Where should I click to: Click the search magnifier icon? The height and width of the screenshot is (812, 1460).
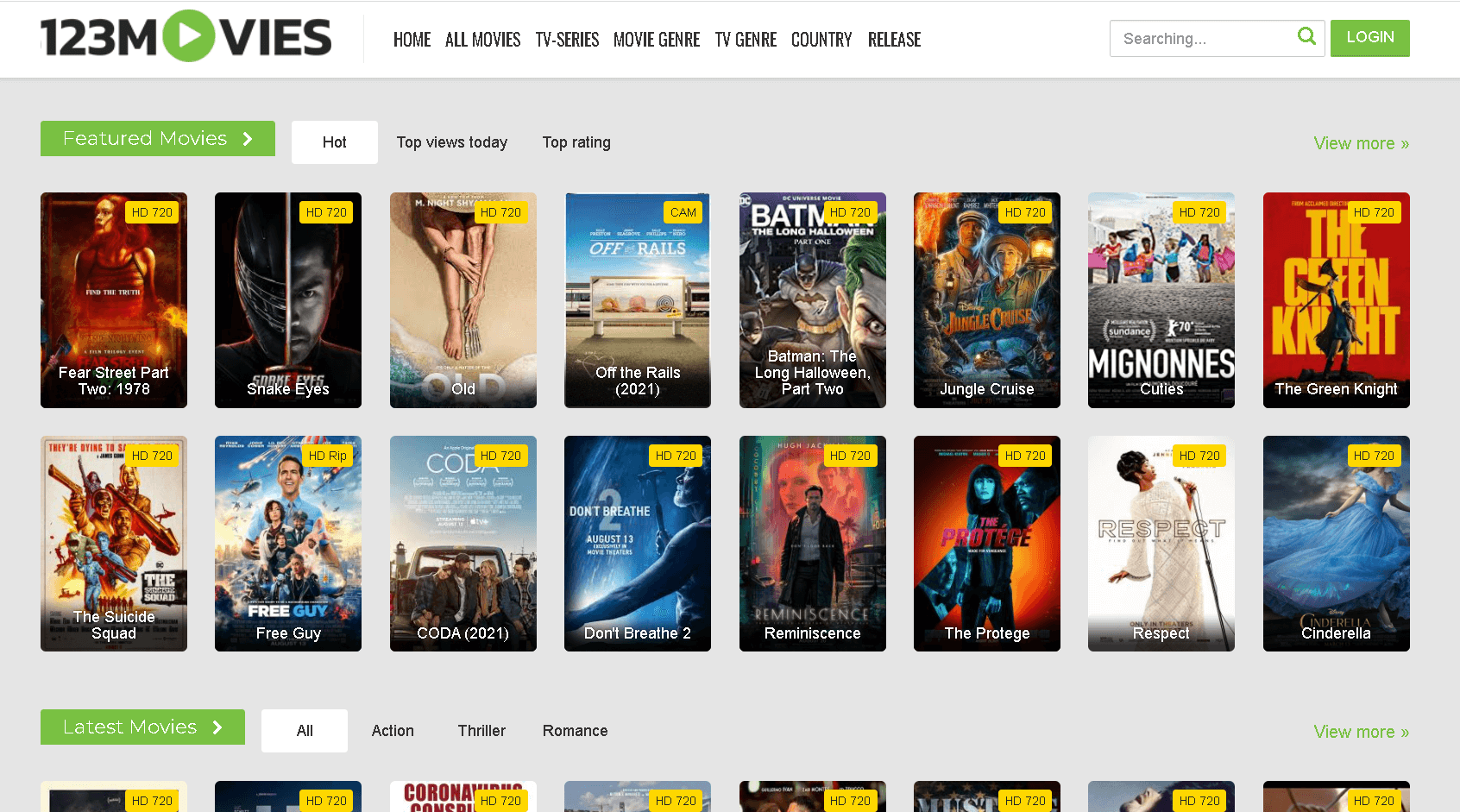pos(1306,36)
